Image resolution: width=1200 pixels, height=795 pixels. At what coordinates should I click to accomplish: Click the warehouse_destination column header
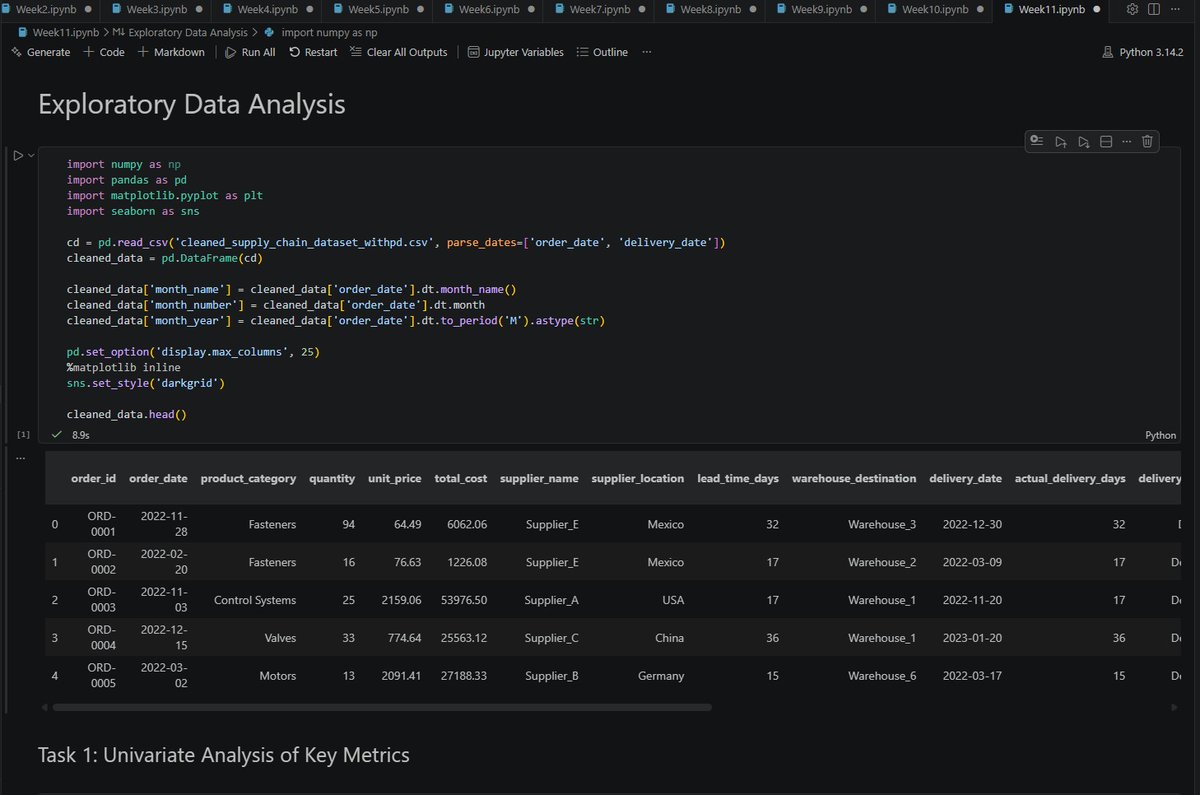point(854,478)
